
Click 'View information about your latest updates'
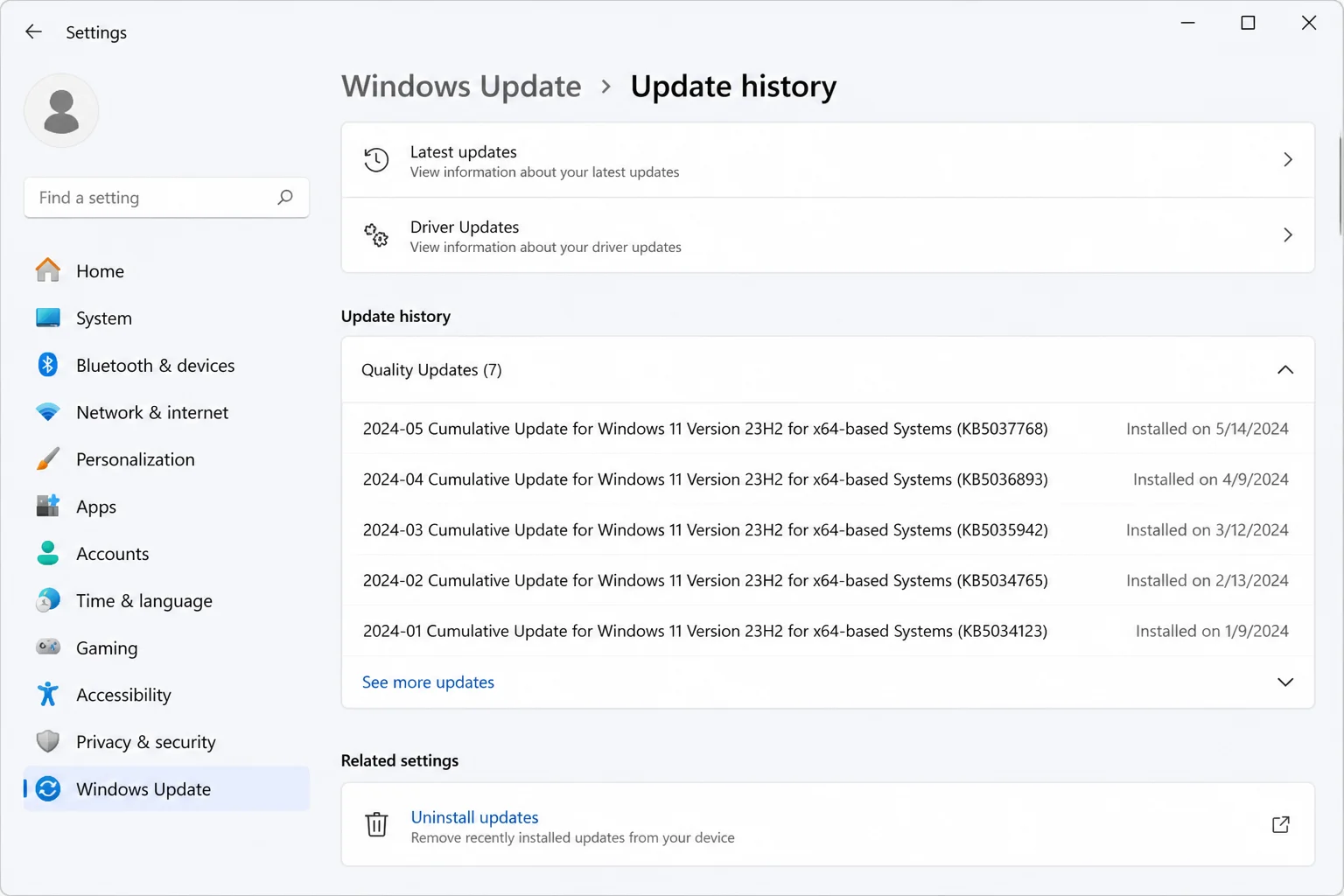(544, 172)
